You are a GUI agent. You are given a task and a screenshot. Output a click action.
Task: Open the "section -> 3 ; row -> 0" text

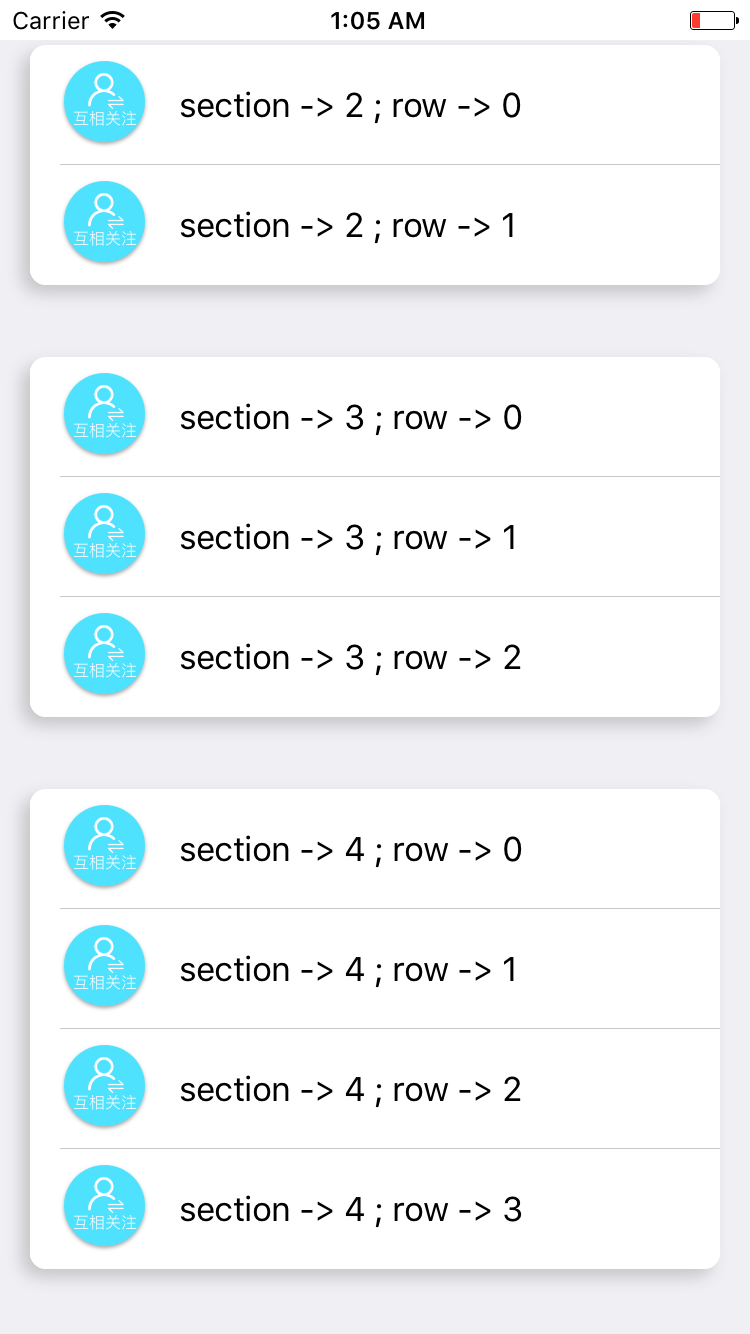click(350, 418)
